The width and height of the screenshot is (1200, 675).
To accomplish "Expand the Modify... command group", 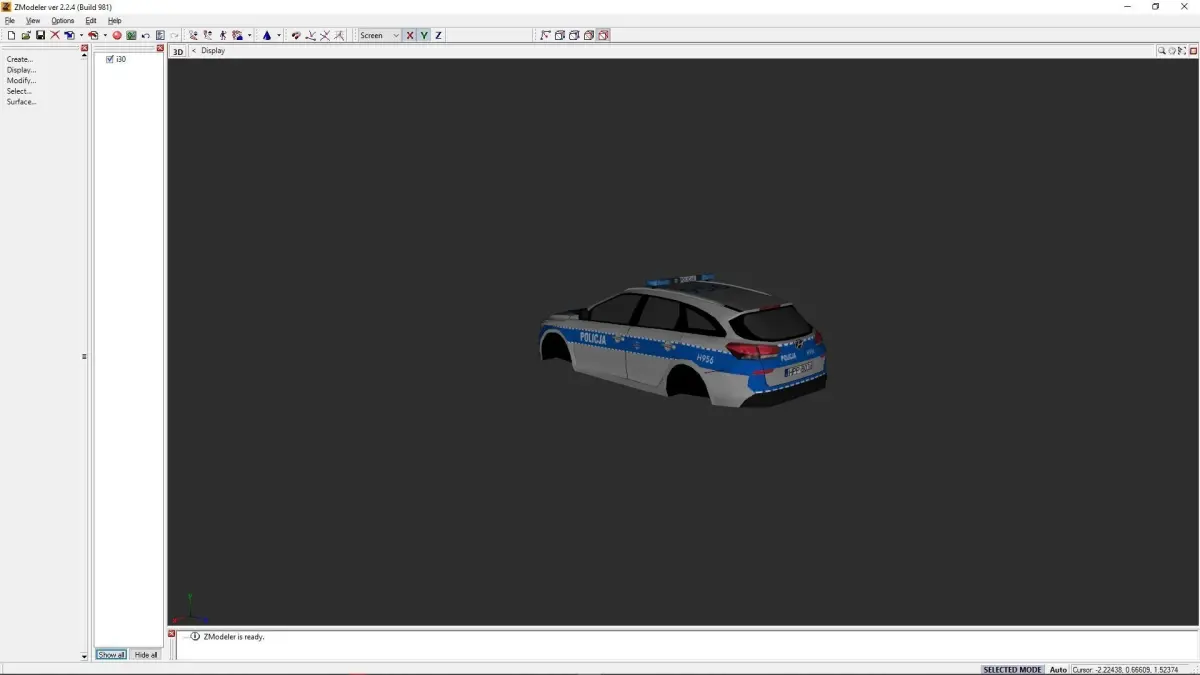I will click(x=21, y=80).
